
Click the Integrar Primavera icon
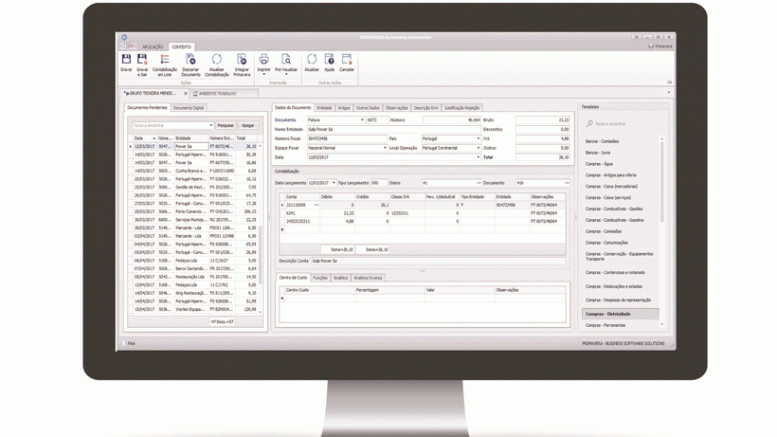point(242,59)
